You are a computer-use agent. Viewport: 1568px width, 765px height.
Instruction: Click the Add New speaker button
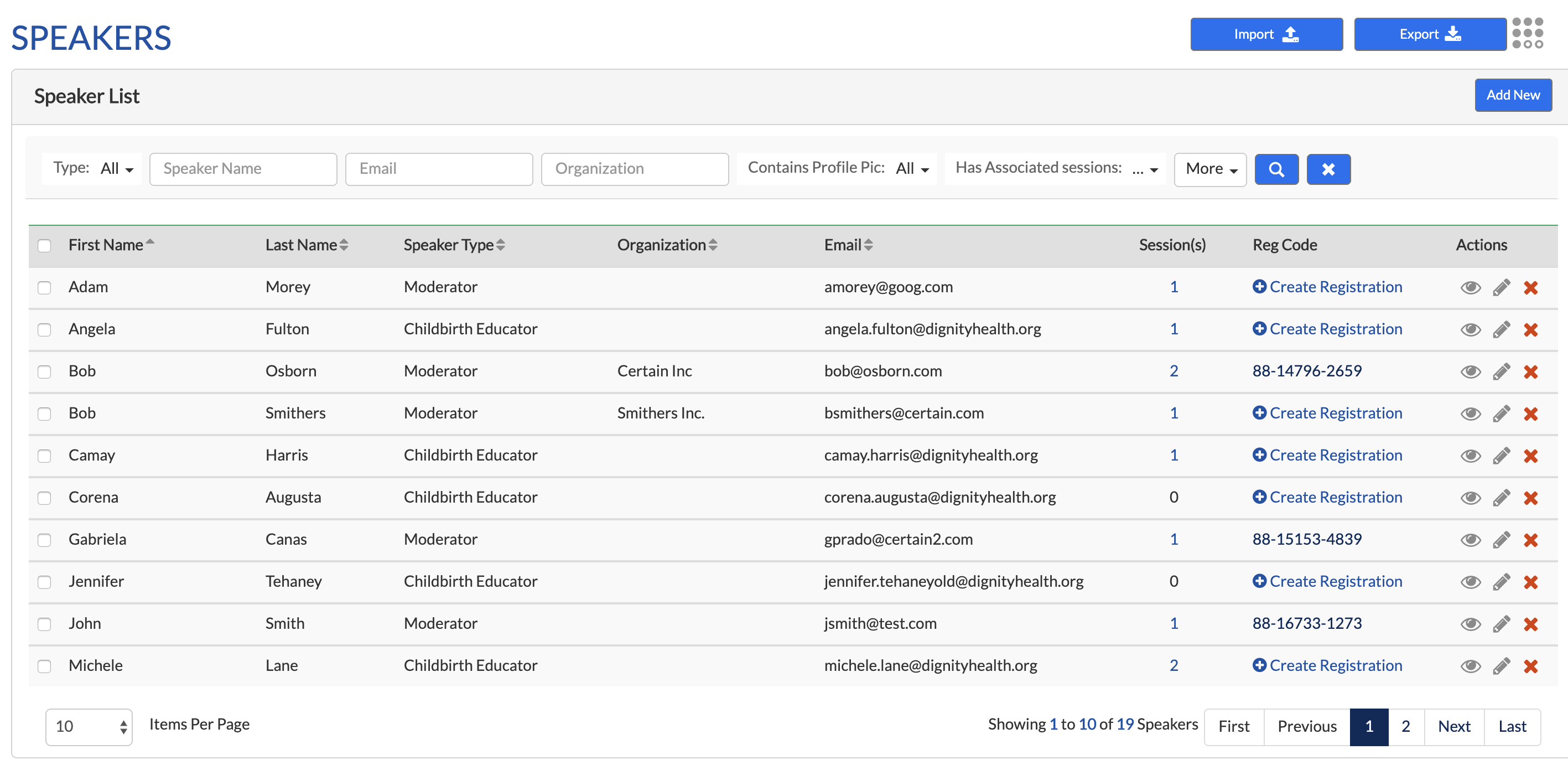tap(1513, 95)
